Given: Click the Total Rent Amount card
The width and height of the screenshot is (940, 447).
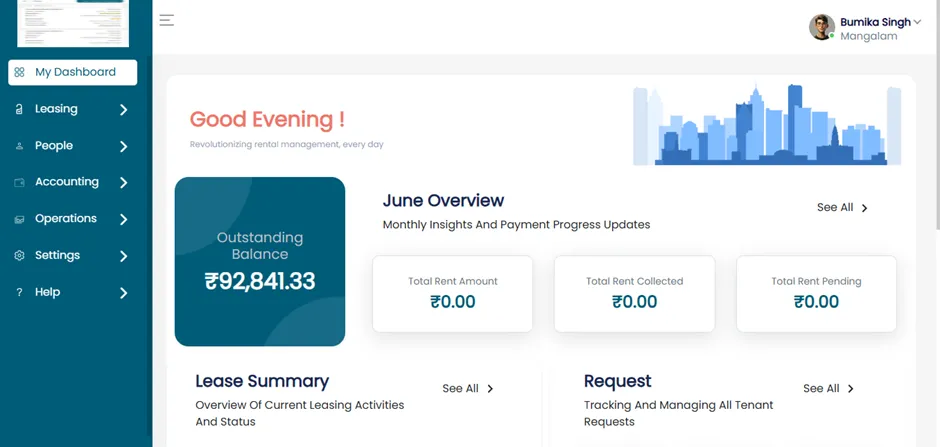Looking at the screenshot, I should 453,294.
